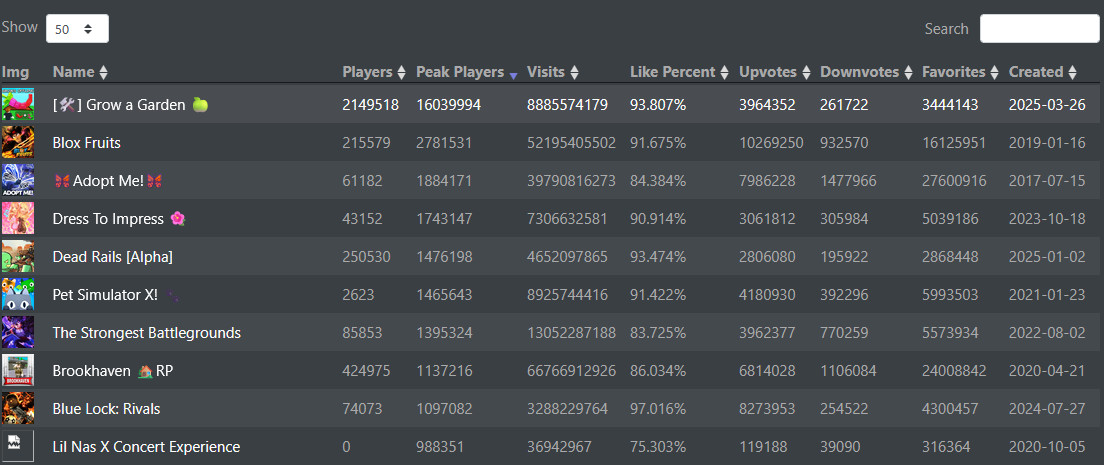Open the Dead Rails [Alpha] name link

coord(113,257)
